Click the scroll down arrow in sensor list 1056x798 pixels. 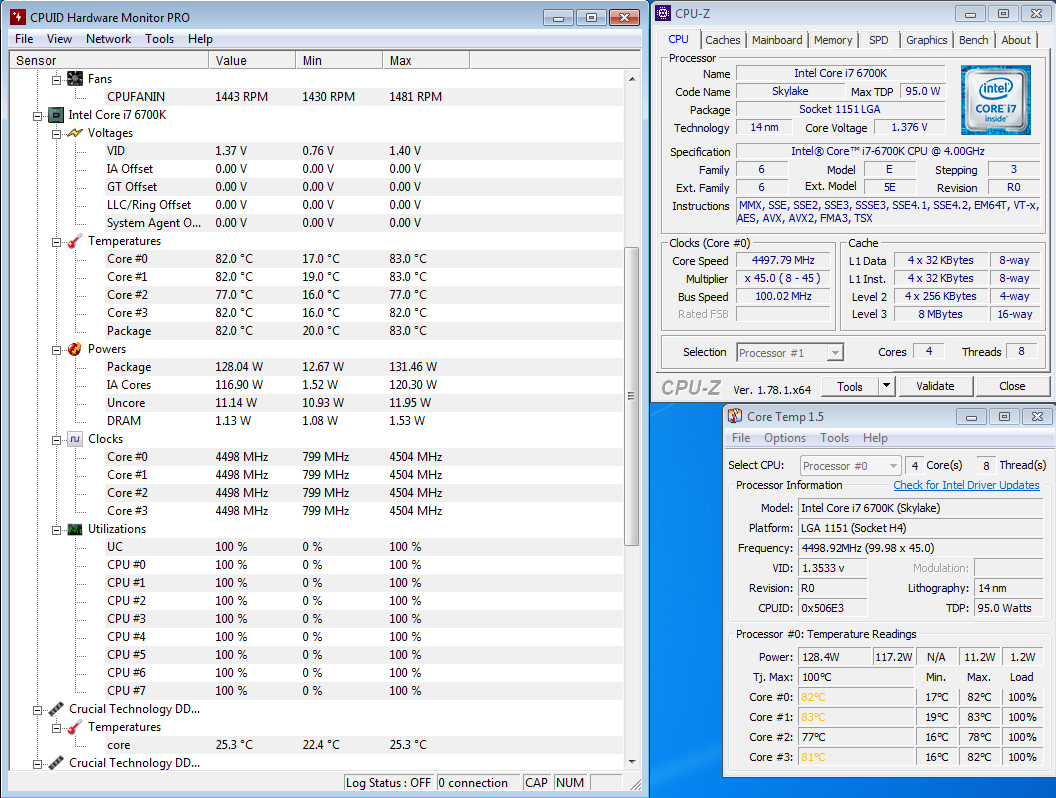632,762
